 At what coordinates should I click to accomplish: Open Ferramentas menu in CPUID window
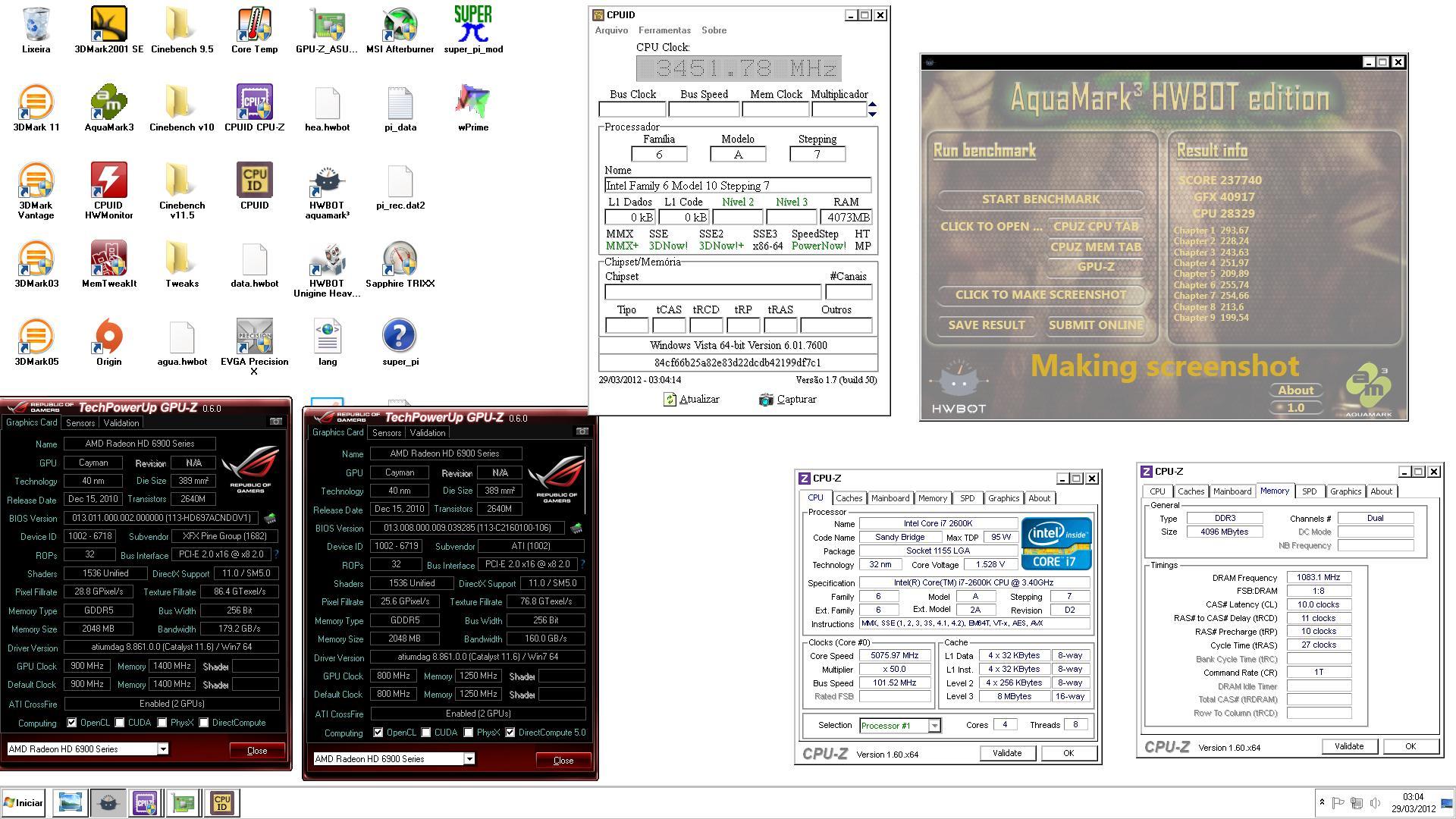(664, 30)
